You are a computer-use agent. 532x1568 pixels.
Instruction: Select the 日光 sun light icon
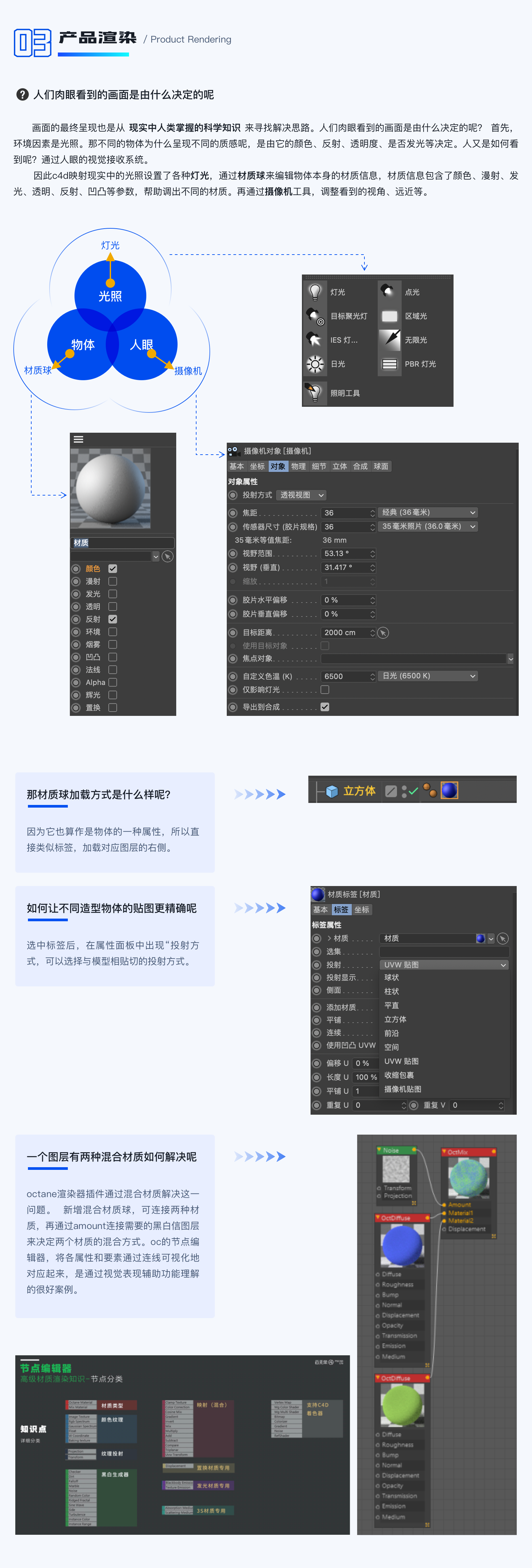pos(315,364)
